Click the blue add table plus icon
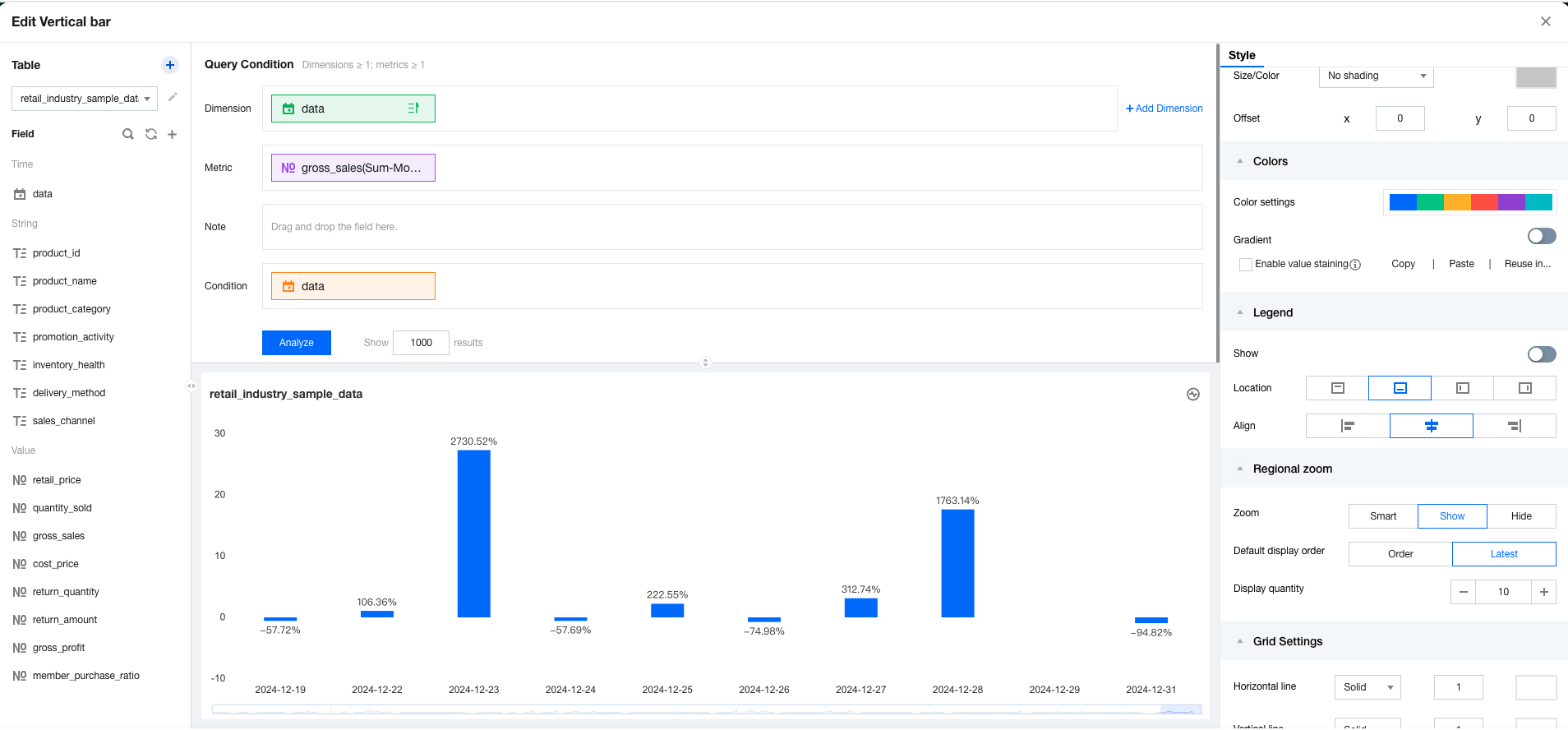The image size is (1568, 730). click(170, 65)
